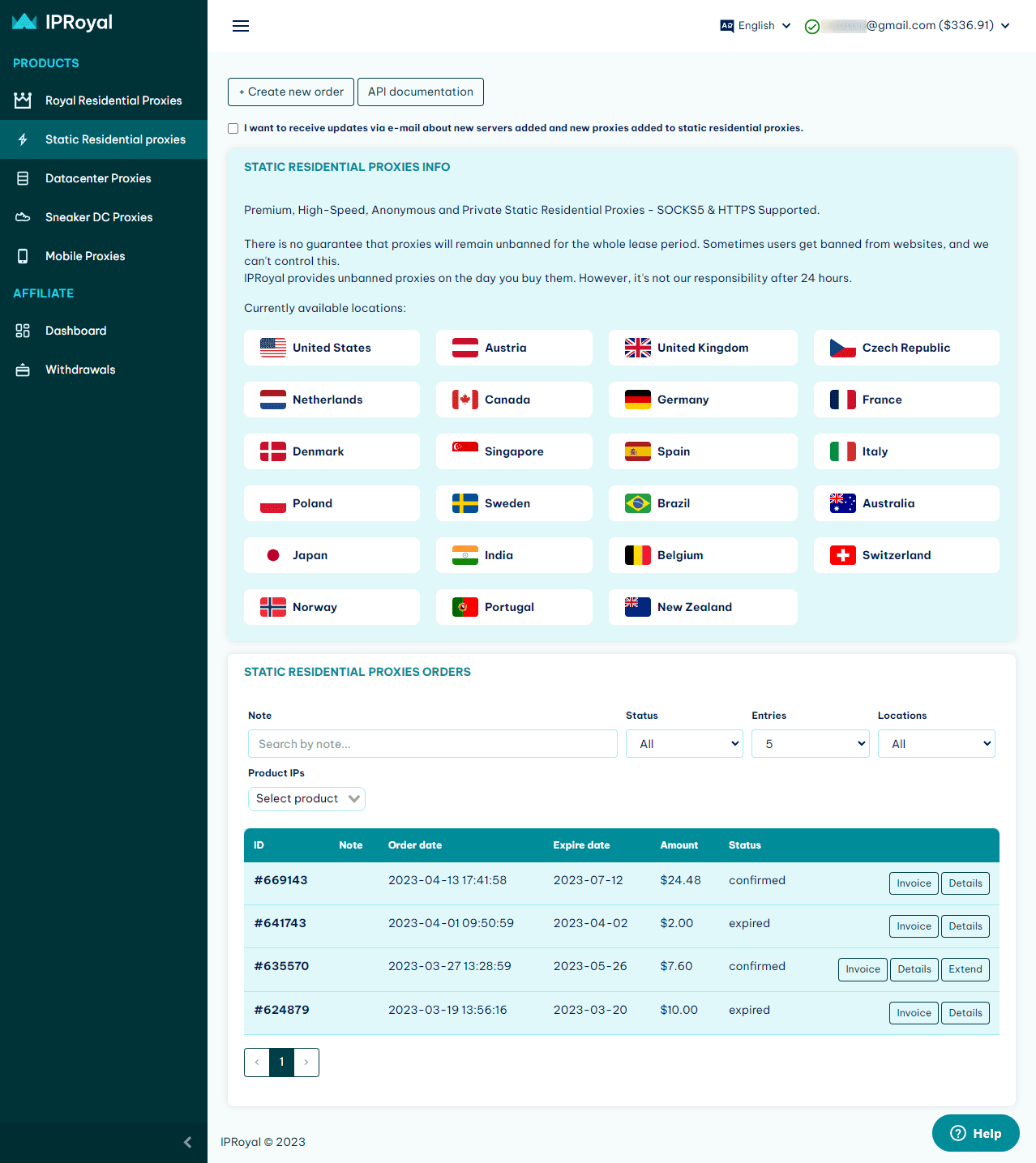Click the Austria flag
This screenshot has height=1163, width=1036.
465,348
